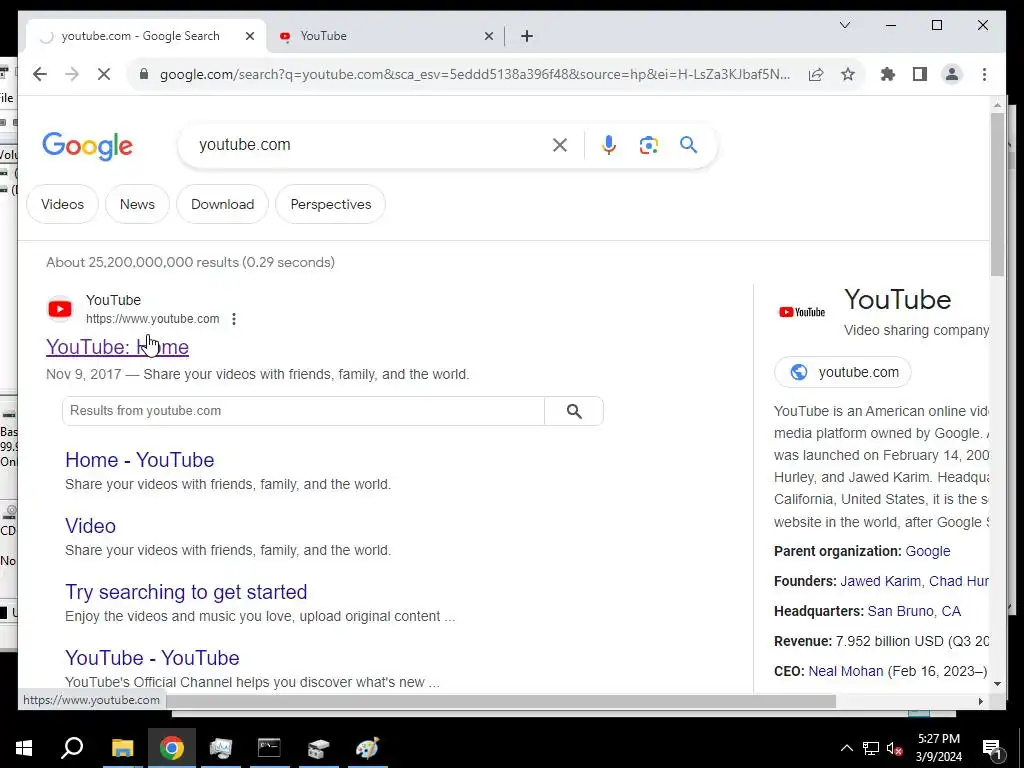Viewport: 1024px width, 768px height.
Task: Close the youtube.com Google Search tab
Action: pyautogui.click(x=249, y=36)
